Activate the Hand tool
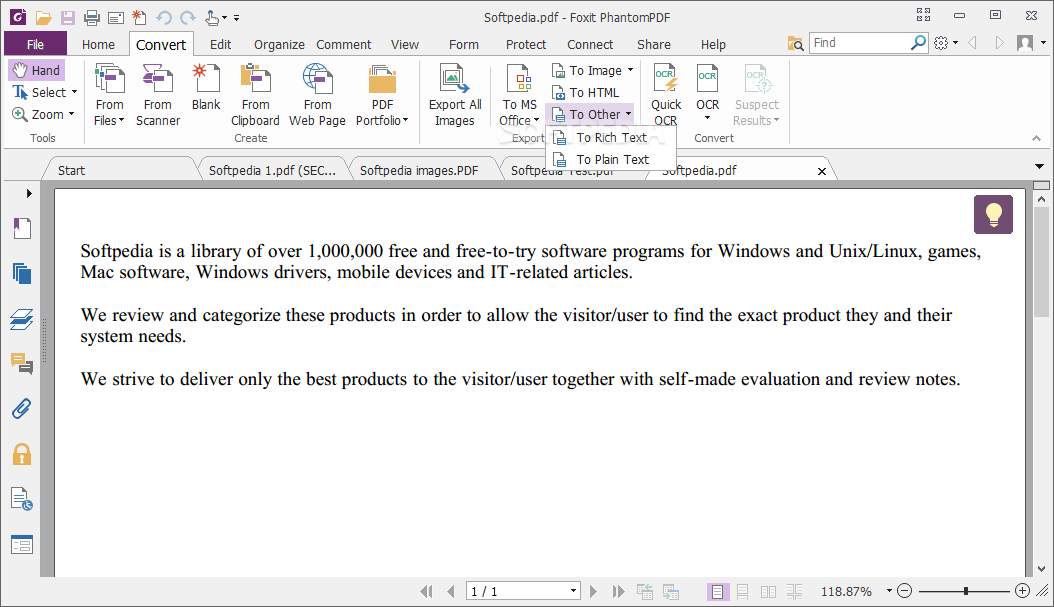 click(37, 70)
